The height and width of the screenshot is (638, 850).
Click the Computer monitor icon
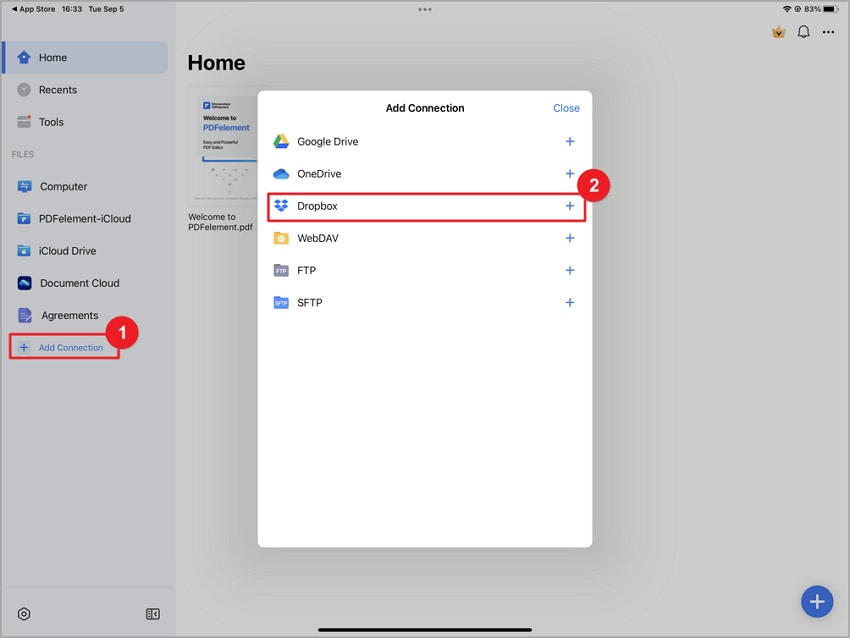click(24, 186)
